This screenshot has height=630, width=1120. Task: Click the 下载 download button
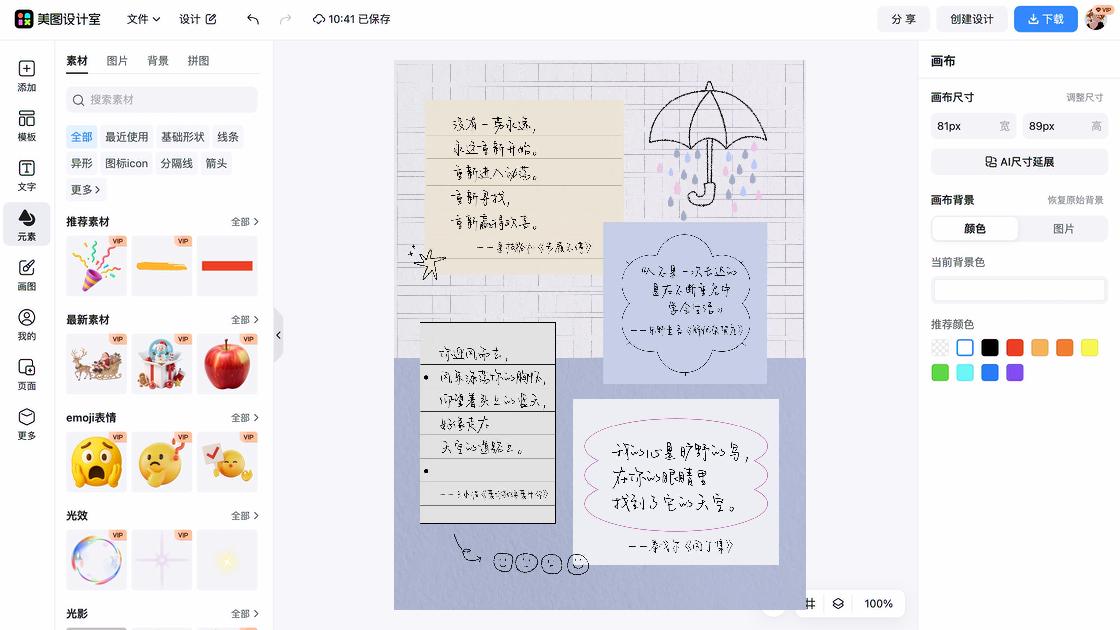1046,19
